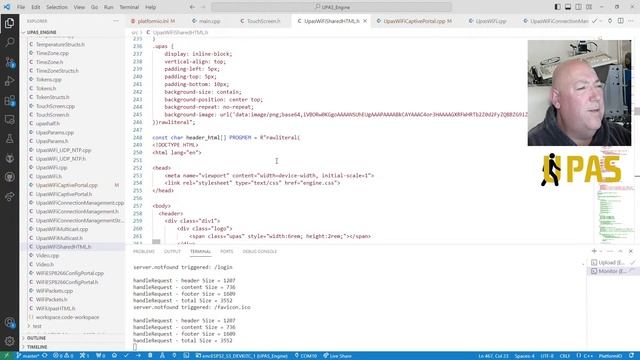Toggle primary side bar layout icon
This screenshot has width=640, height=360.
point(558,7)
